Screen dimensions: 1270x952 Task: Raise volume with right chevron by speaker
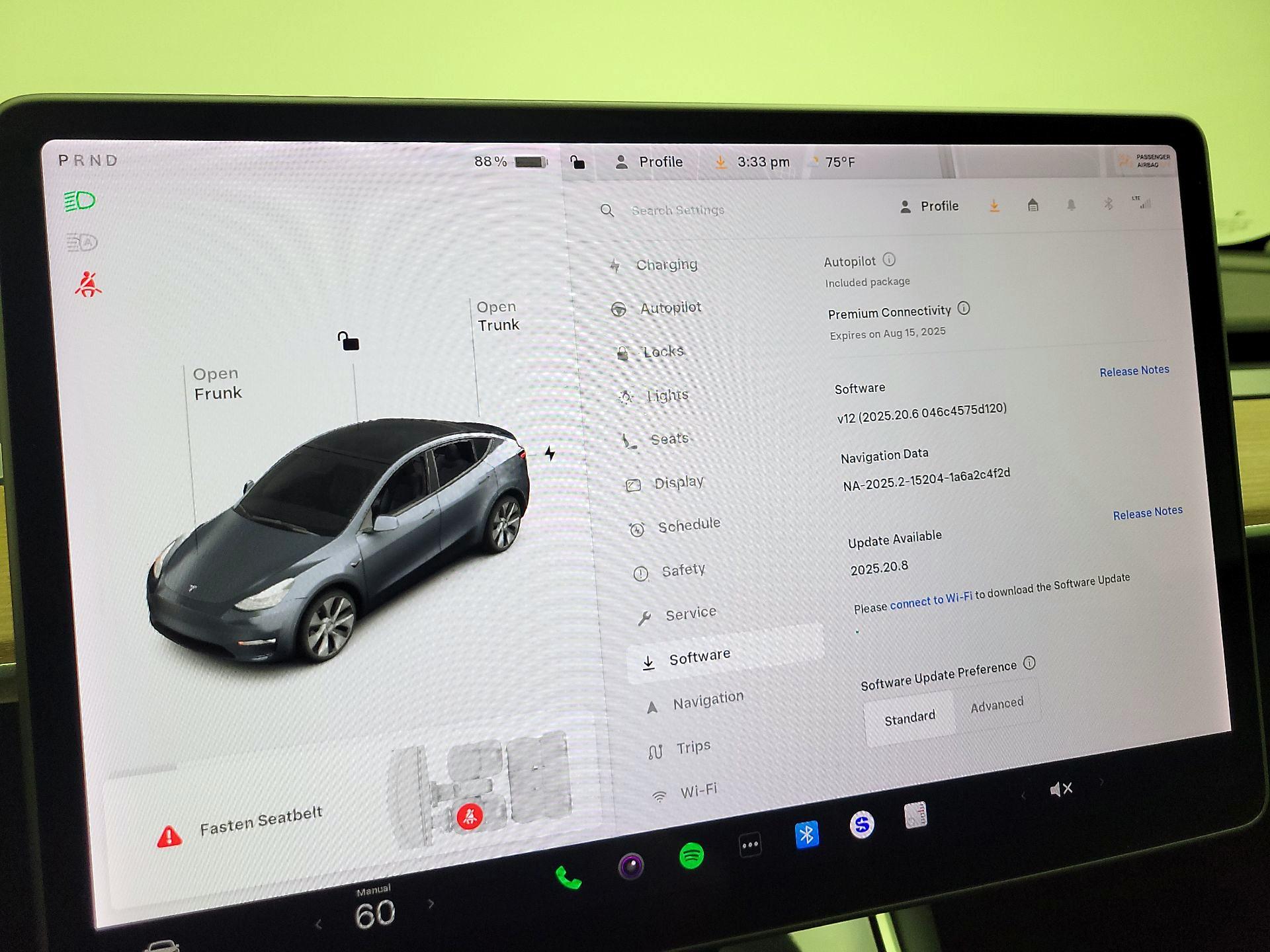tap(1101, 782)
